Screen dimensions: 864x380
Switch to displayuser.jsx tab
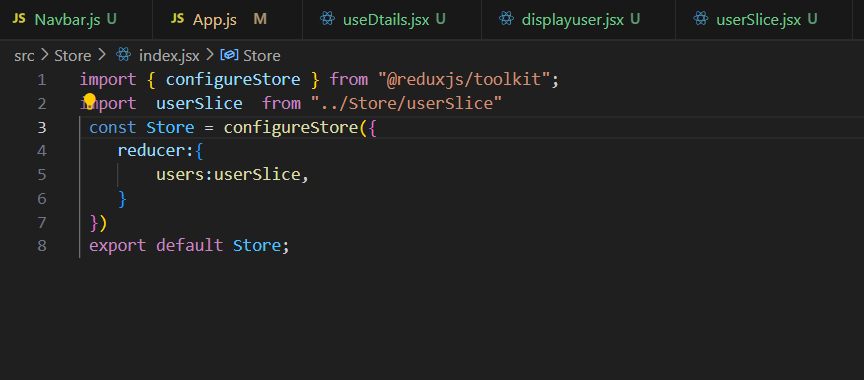[x=578, y=19]
